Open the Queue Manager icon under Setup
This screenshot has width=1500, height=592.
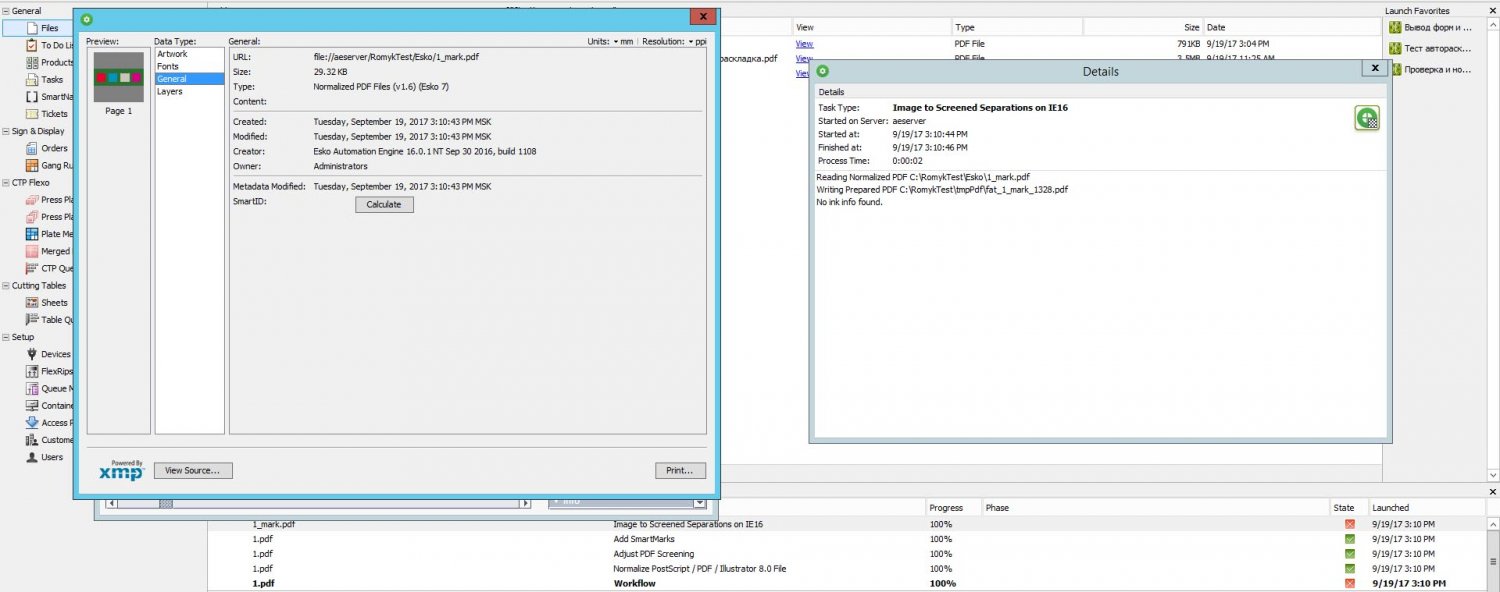[x=32, y=388]
